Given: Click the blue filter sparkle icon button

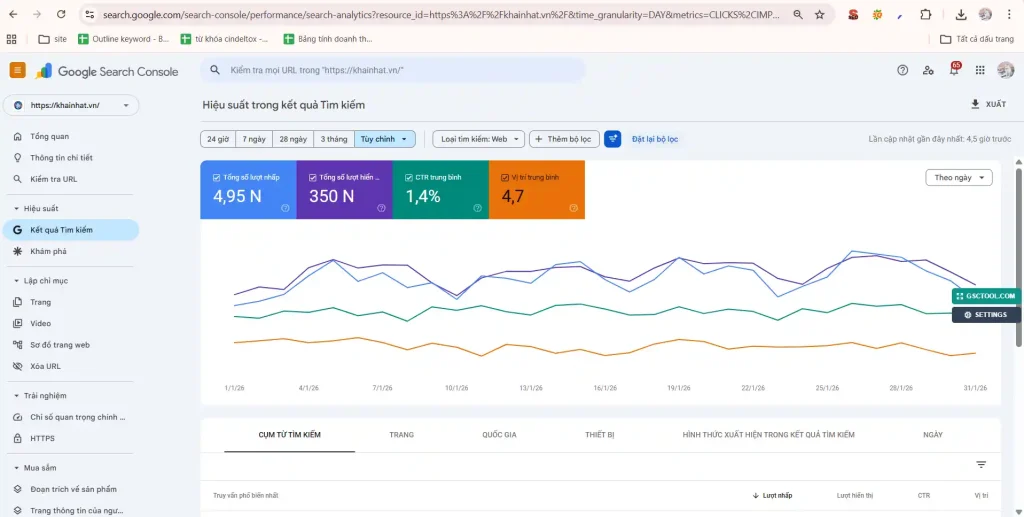Looking at the screenshot, I should pos(613,139).
